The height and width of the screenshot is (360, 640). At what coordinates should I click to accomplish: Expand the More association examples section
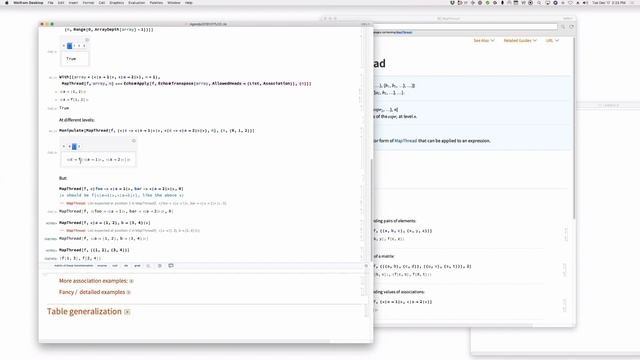131,281
